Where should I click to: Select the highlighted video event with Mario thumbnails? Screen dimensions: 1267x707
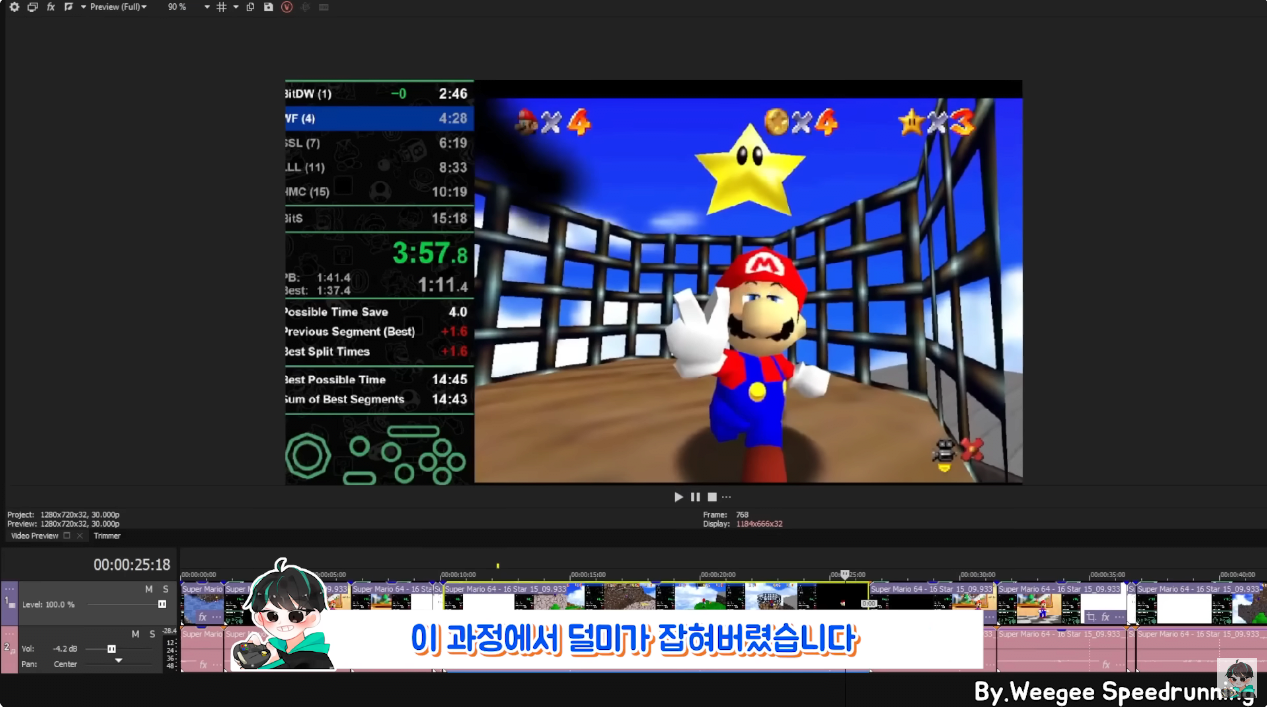656,596
